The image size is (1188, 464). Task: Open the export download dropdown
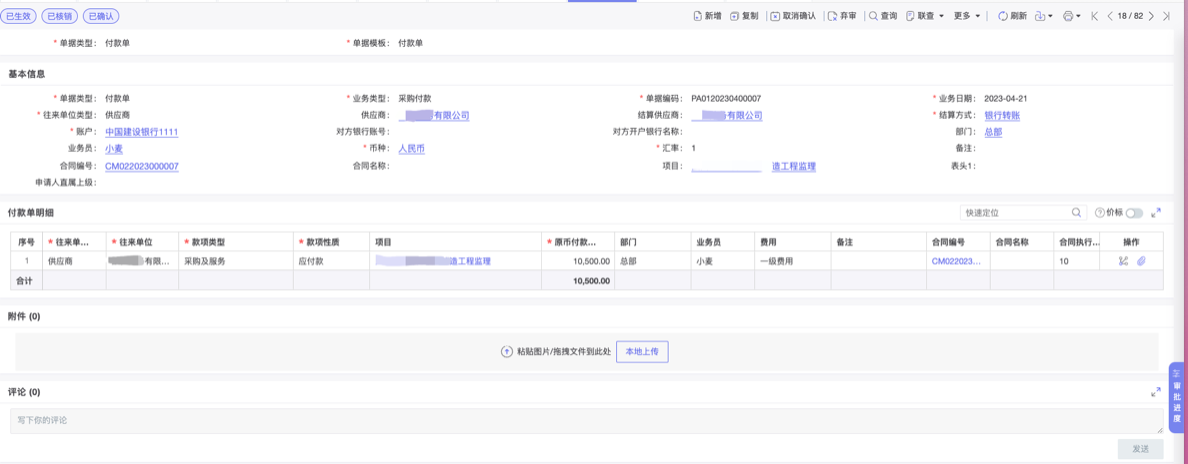pyautogui.click(x=1043, y=16)
